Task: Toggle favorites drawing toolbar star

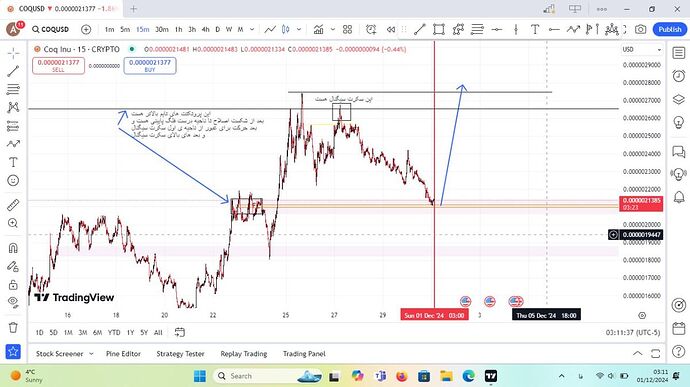Action: [13, 351]
